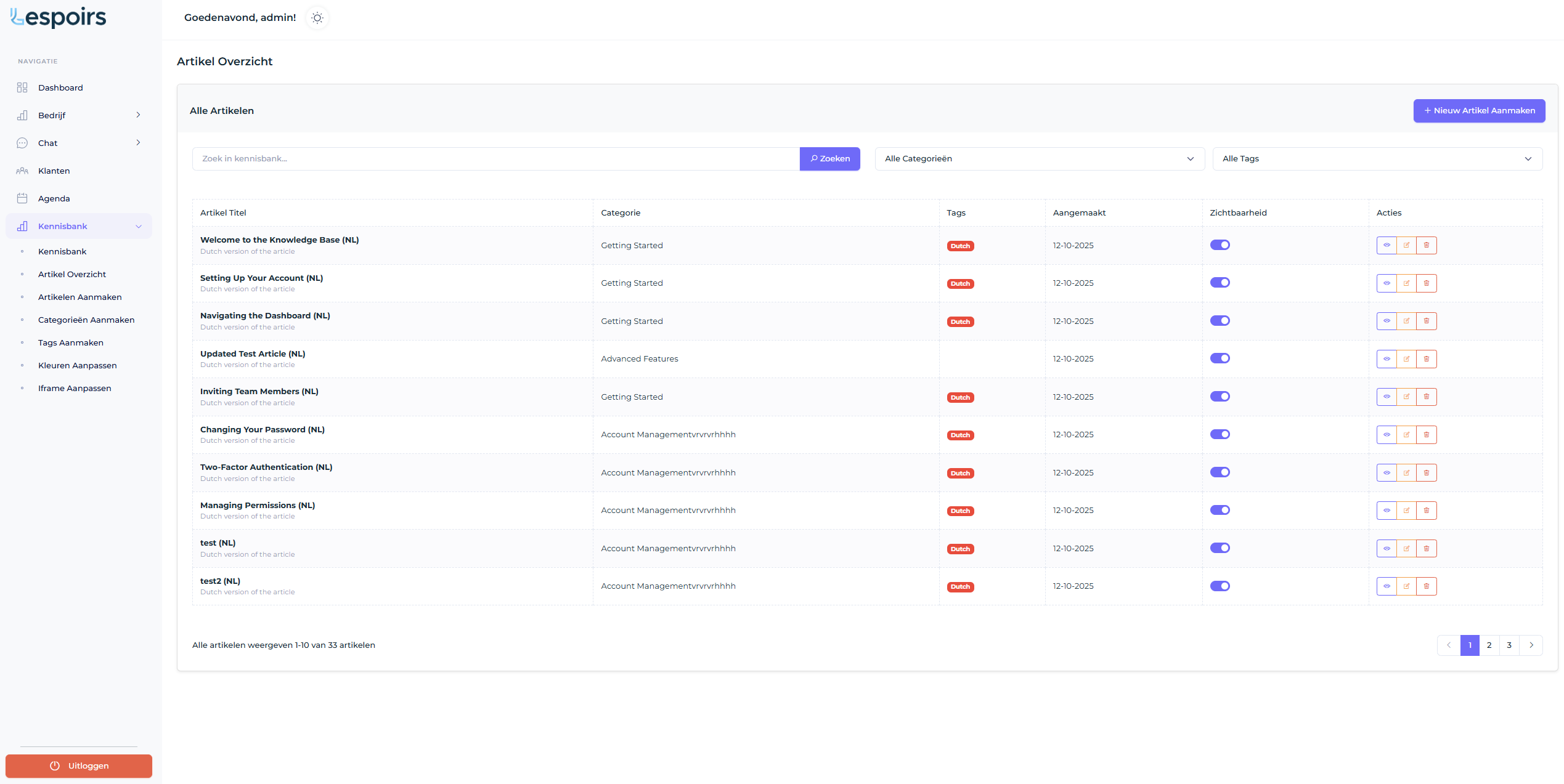Click the Agenda calendar icon
This screenshot has height=784, width=1564.
tap(22, 198)
